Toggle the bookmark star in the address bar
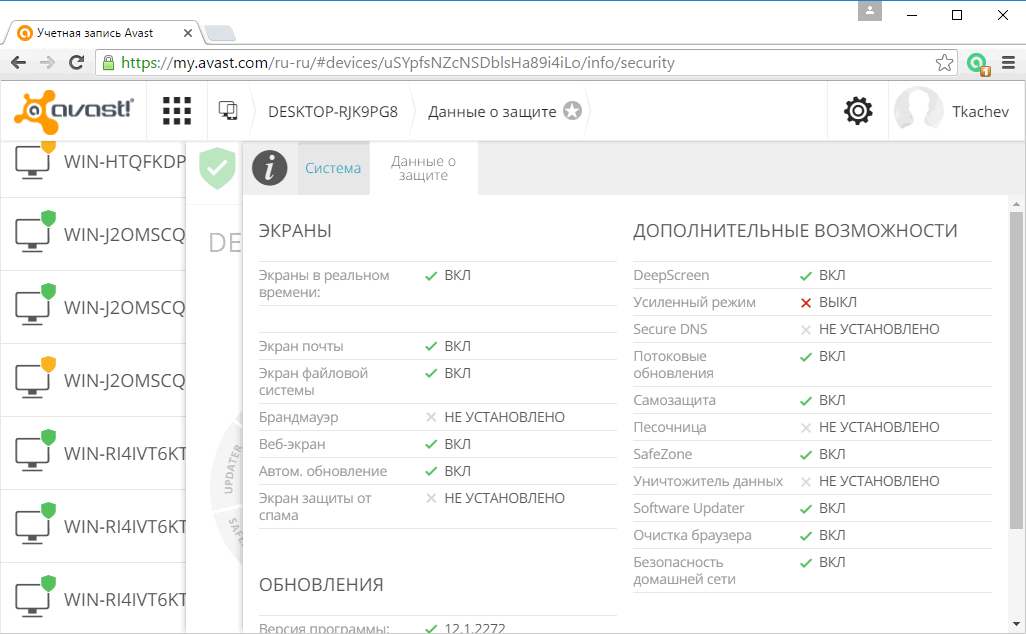Screen dimensions: 1026x634 coord(944,61)
